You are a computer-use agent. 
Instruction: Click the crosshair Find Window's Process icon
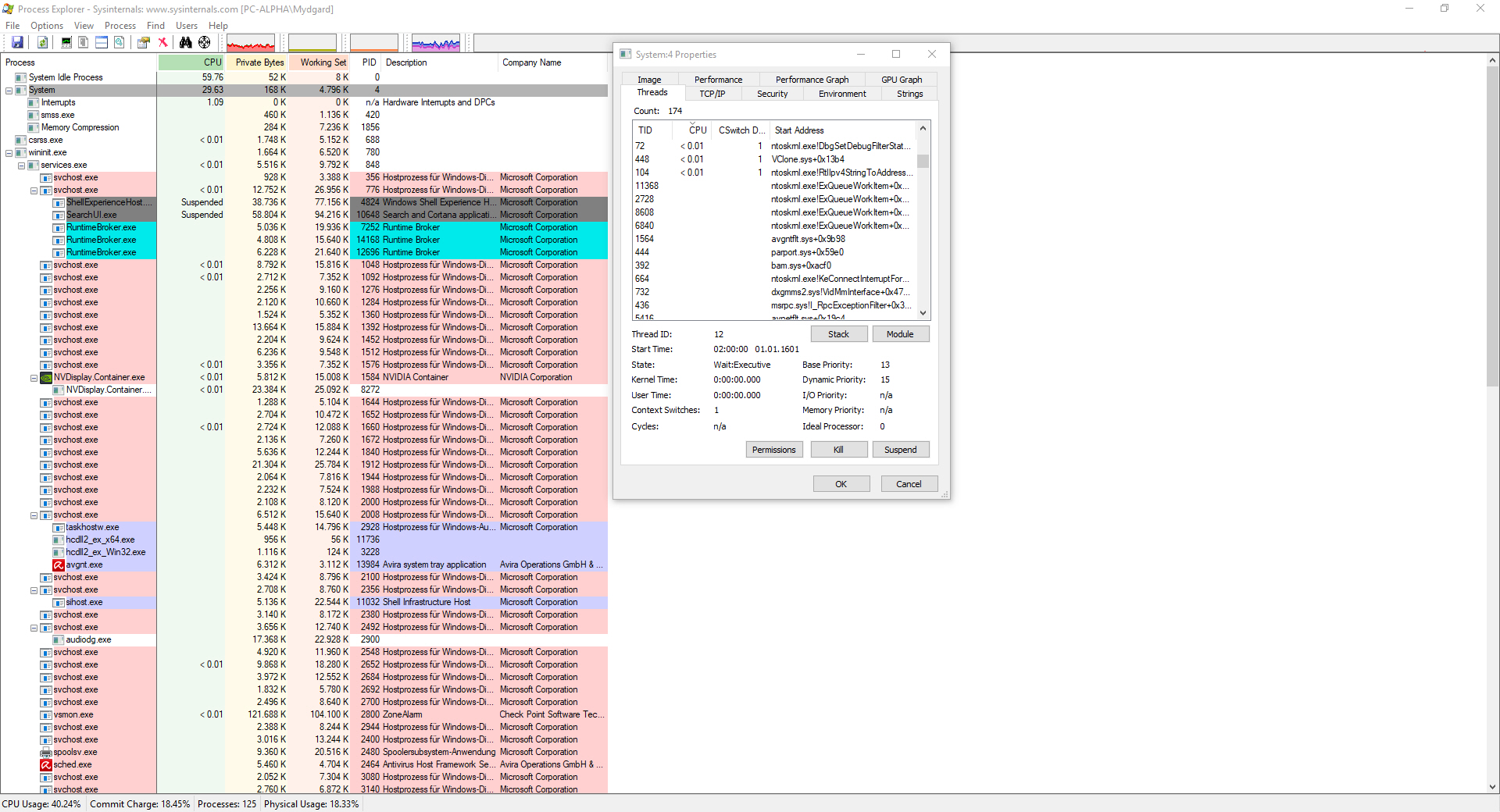[x=205, y=43]
